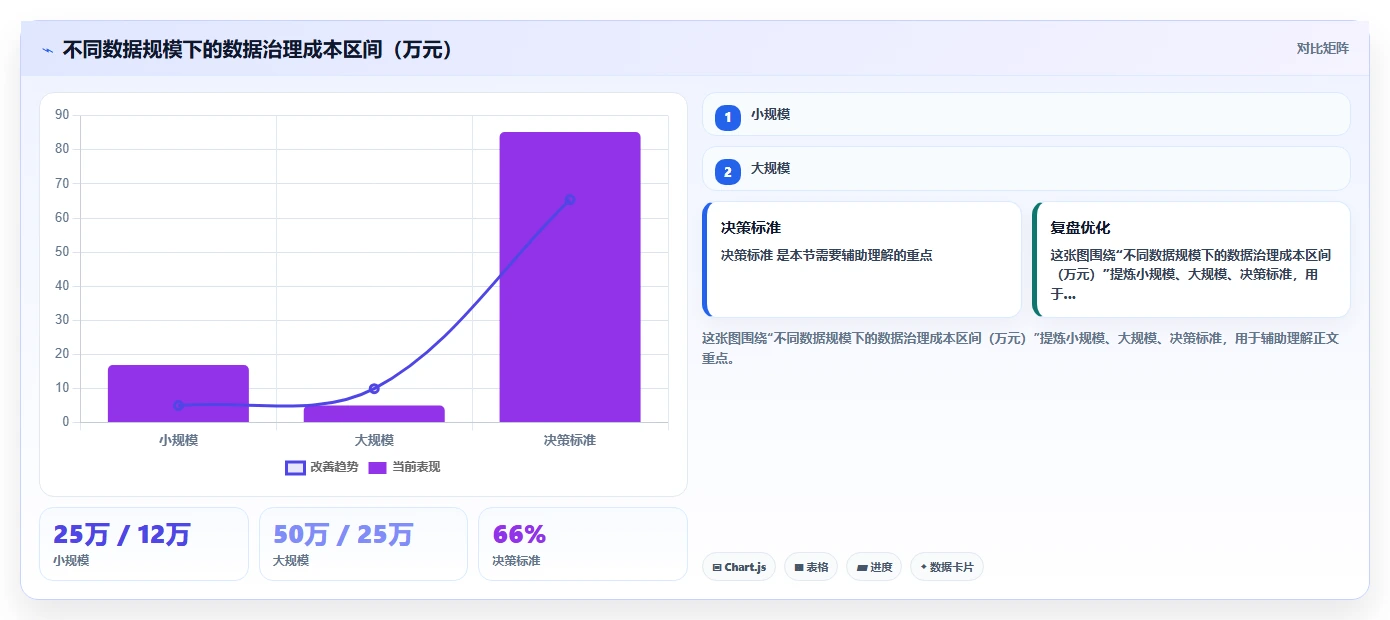This screenshot has width=1390, height=620.
Task: Click the 对比矩阵 label in header
Action: pyautogui.click(x=1322, y=48)
